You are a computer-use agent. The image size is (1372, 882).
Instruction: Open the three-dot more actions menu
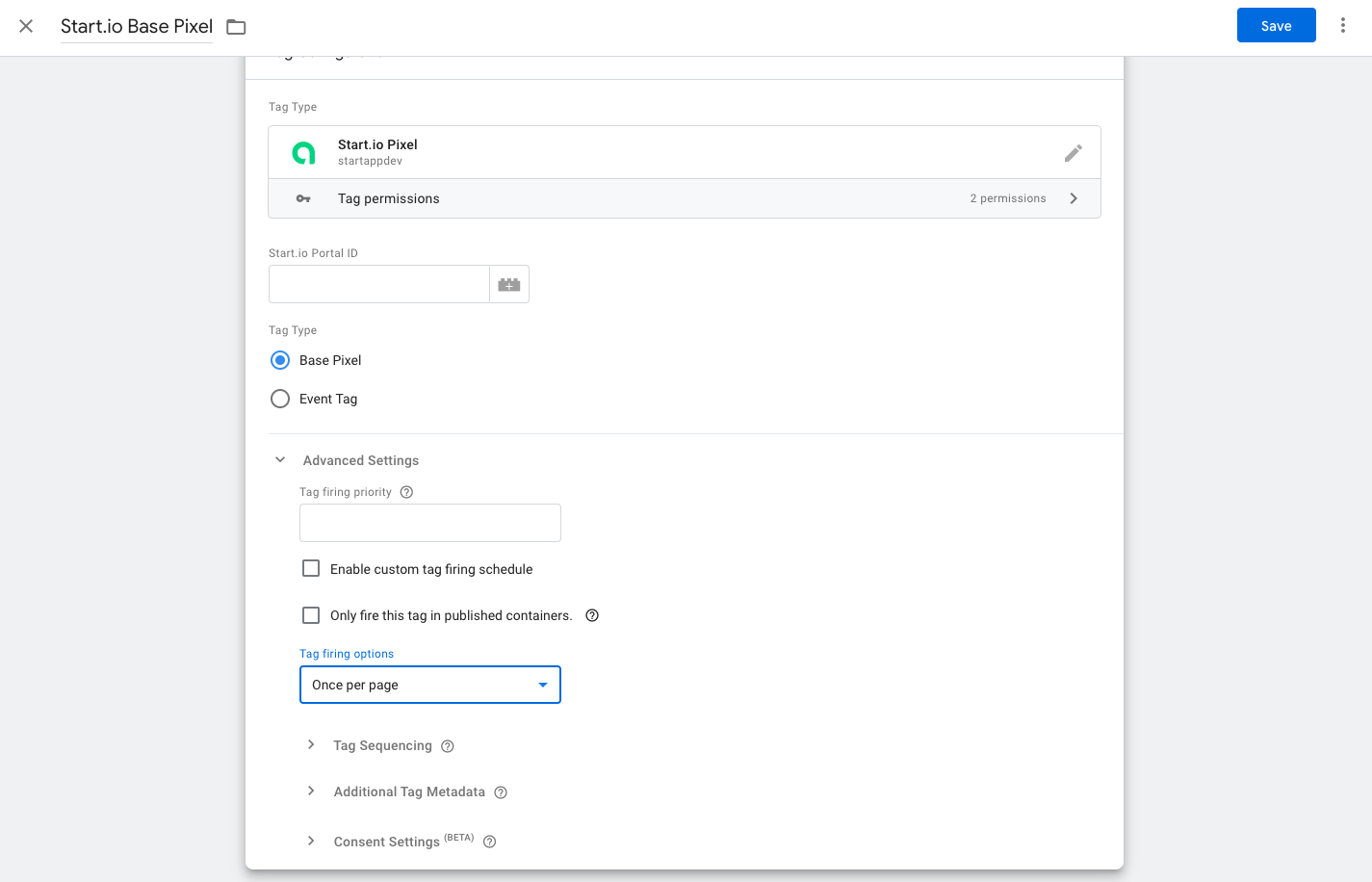coord(1342,26)
